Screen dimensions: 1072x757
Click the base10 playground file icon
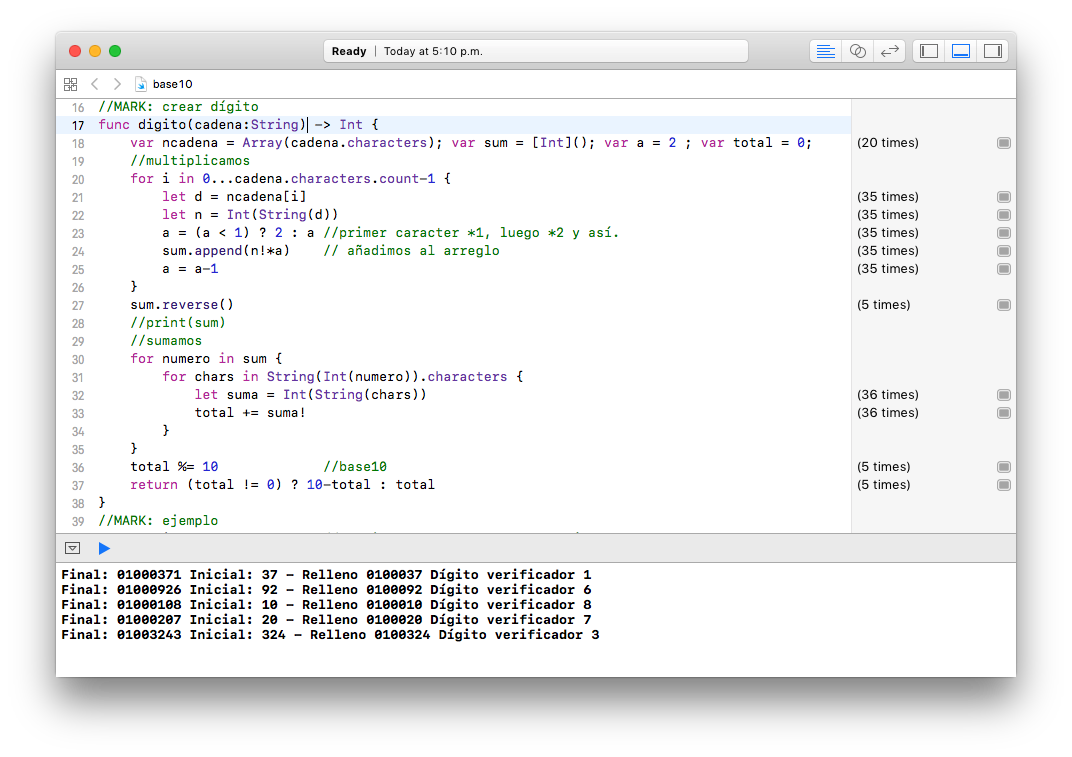[x=140, y=84]
